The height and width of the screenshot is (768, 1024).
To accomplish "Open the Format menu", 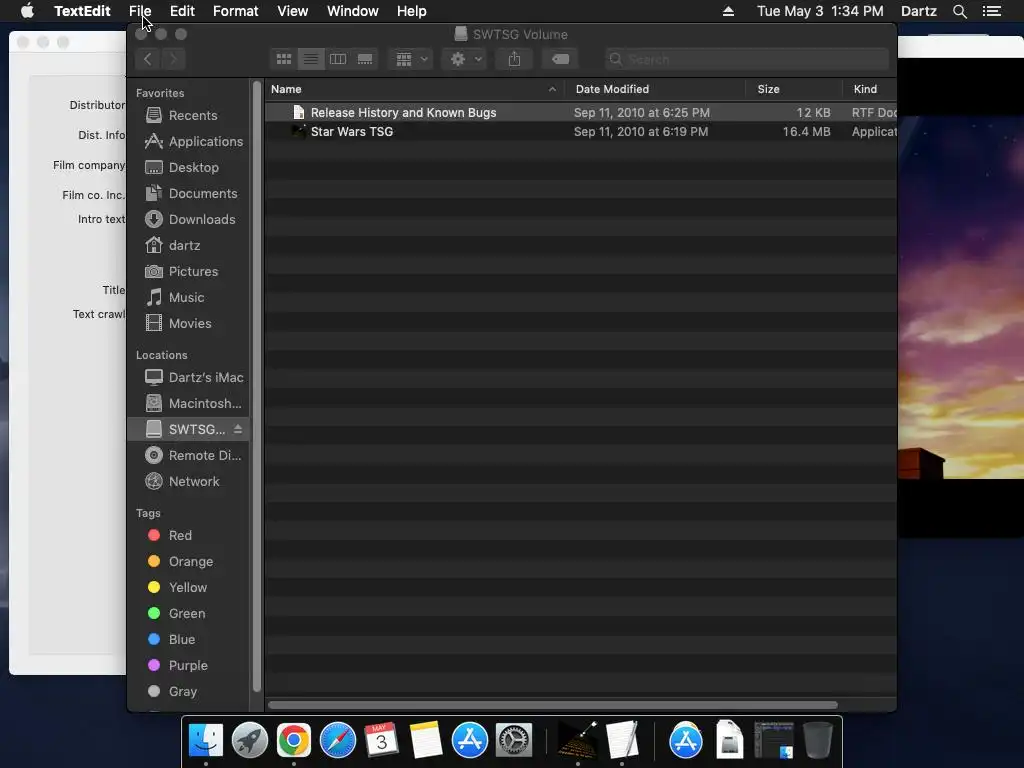I will tap(236, 11).
